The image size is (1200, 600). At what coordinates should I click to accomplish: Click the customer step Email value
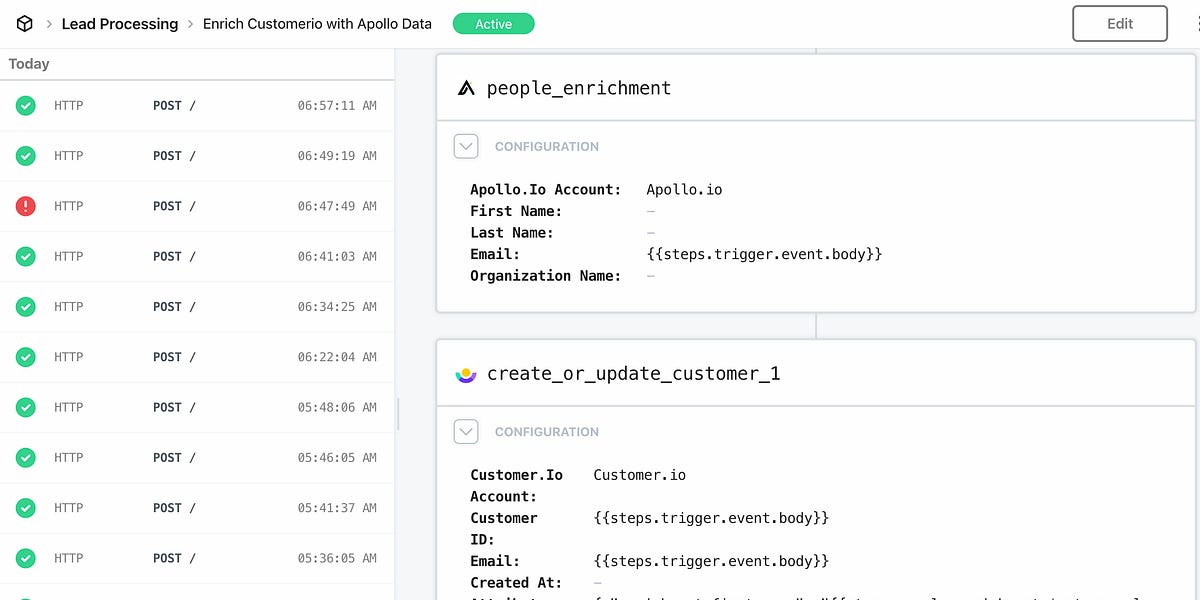[711, 561]
